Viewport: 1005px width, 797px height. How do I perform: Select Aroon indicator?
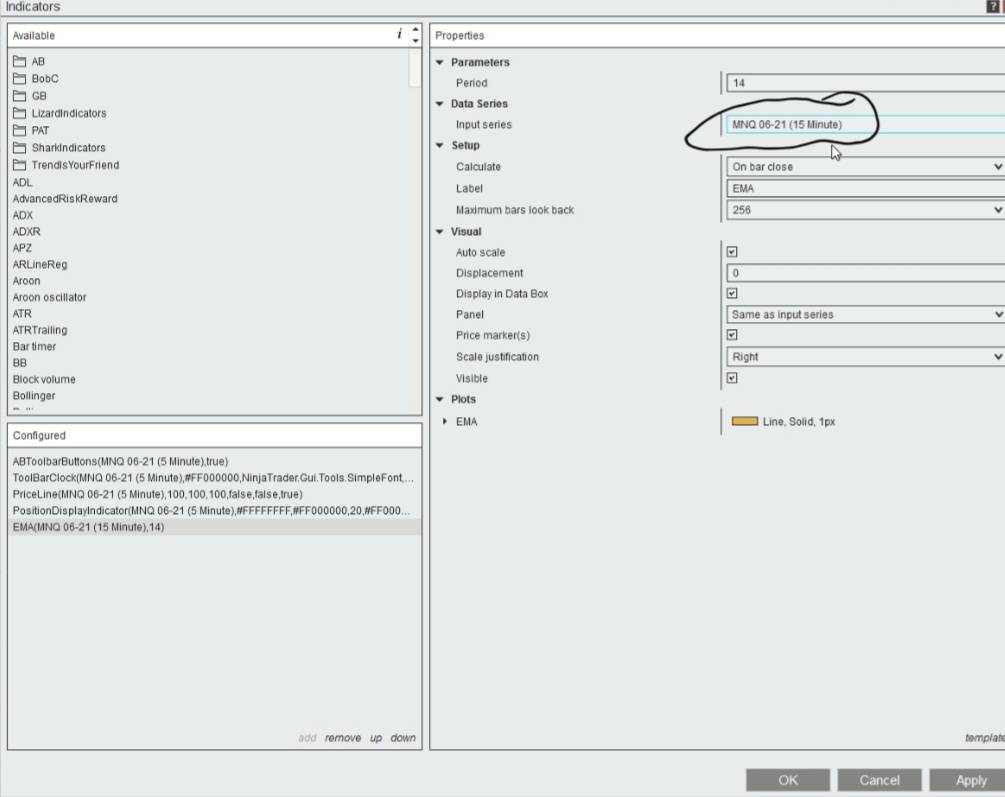(x=26, y=281)
